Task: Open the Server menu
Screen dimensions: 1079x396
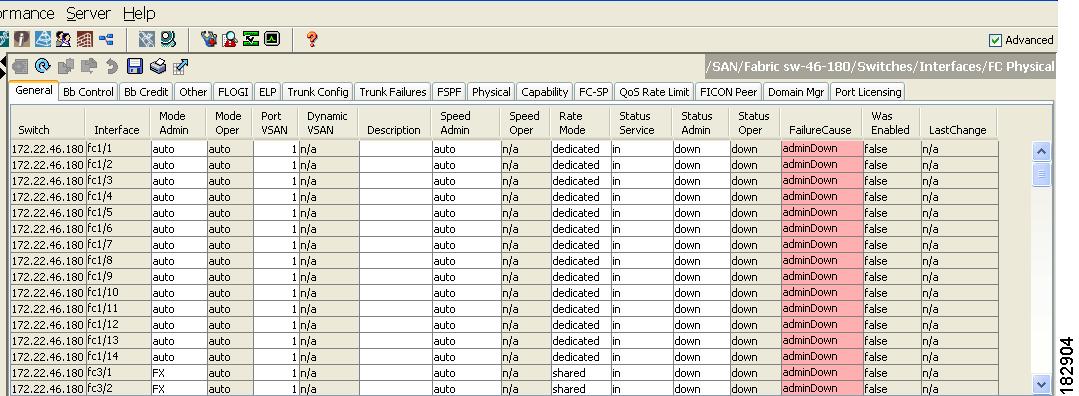Action: (x=88, y=13)
